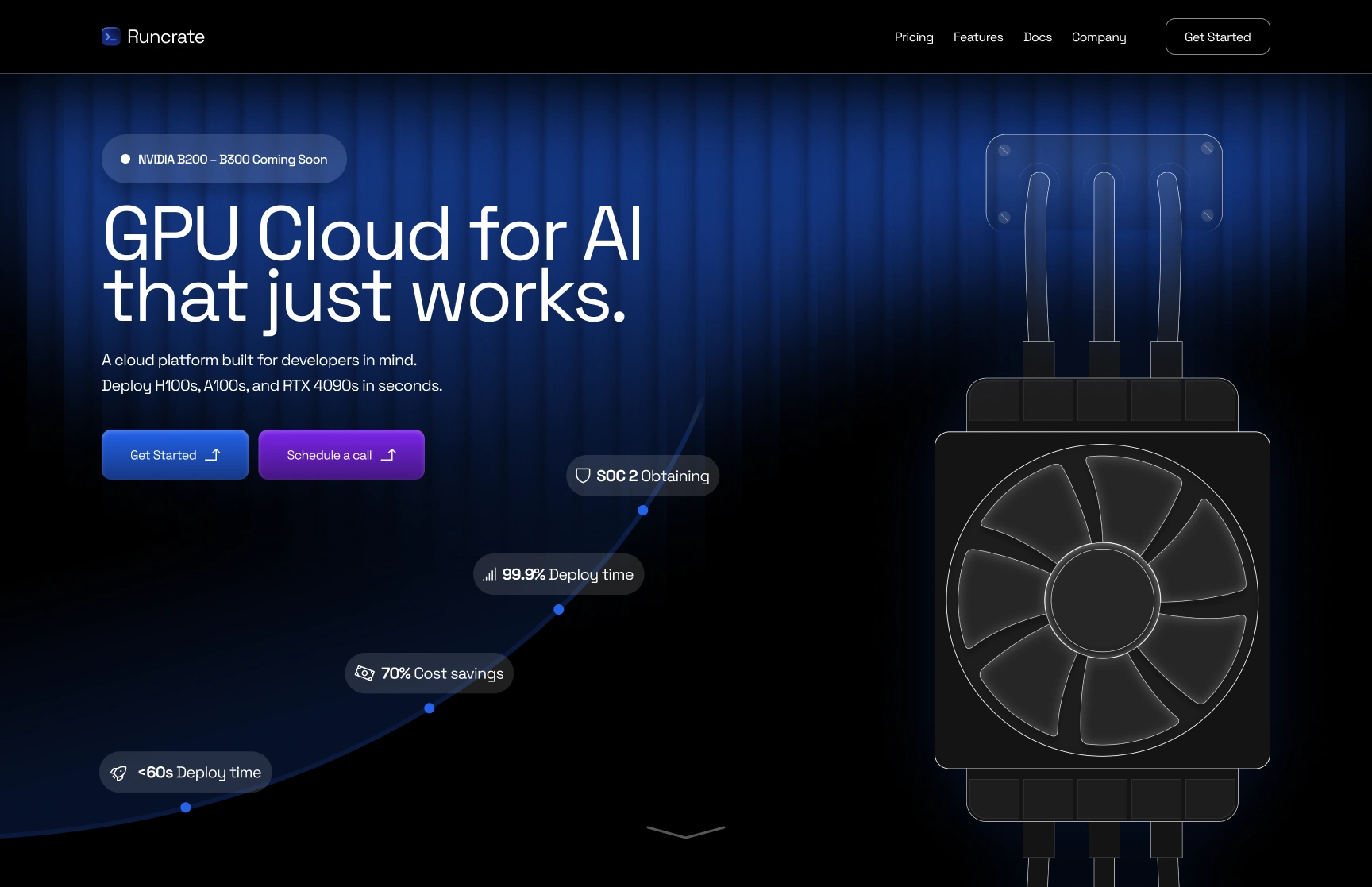Image resolution: width=1372 pixels, height=887 pixels.
Task: Click the SOC 2 Obtaining pill
Action: (x=642, y=476)
